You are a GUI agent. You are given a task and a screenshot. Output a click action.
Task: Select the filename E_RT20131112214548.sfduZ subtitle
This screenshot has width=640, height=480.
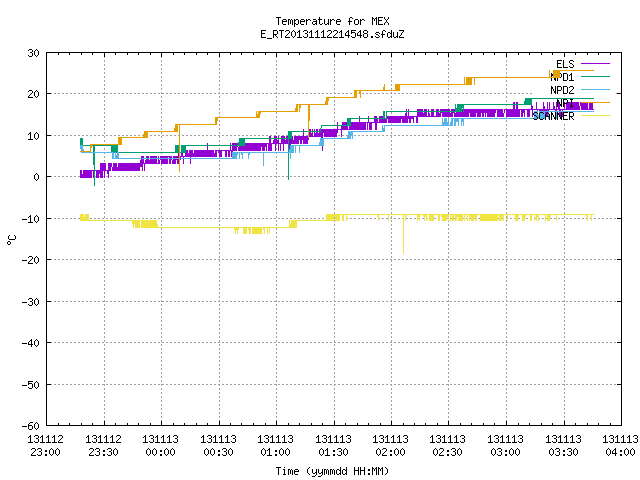pos(332,34)
